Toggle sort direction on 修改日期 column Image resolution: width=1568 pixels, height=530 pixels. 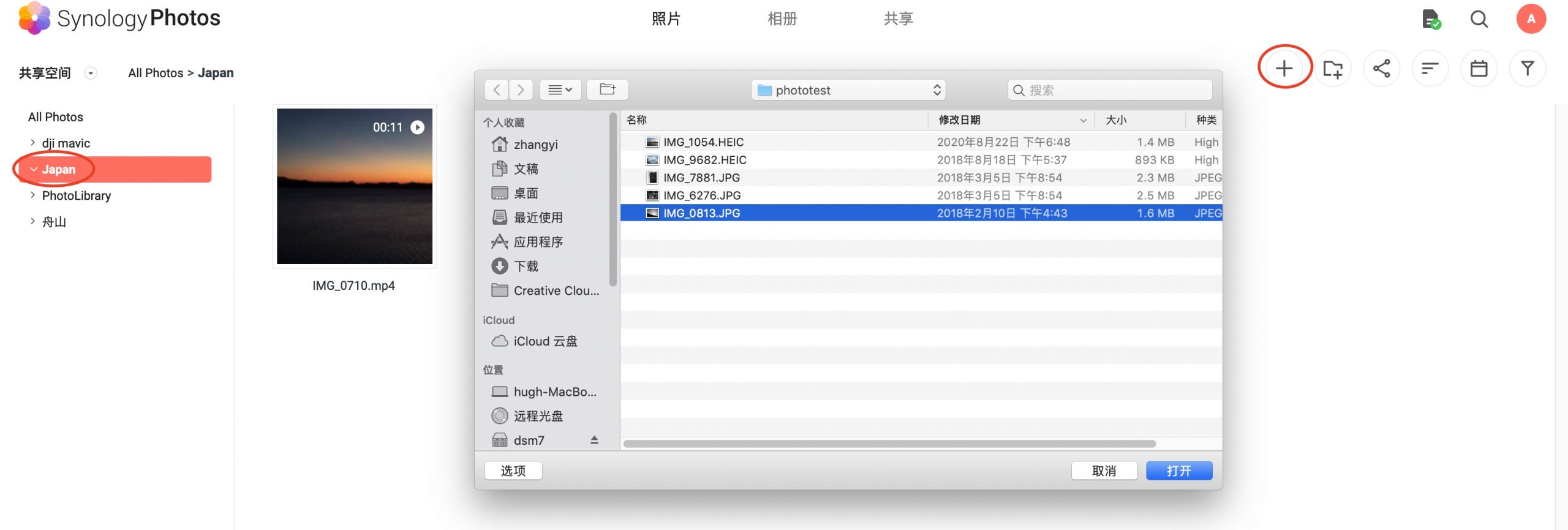(x=1083, y=121)
